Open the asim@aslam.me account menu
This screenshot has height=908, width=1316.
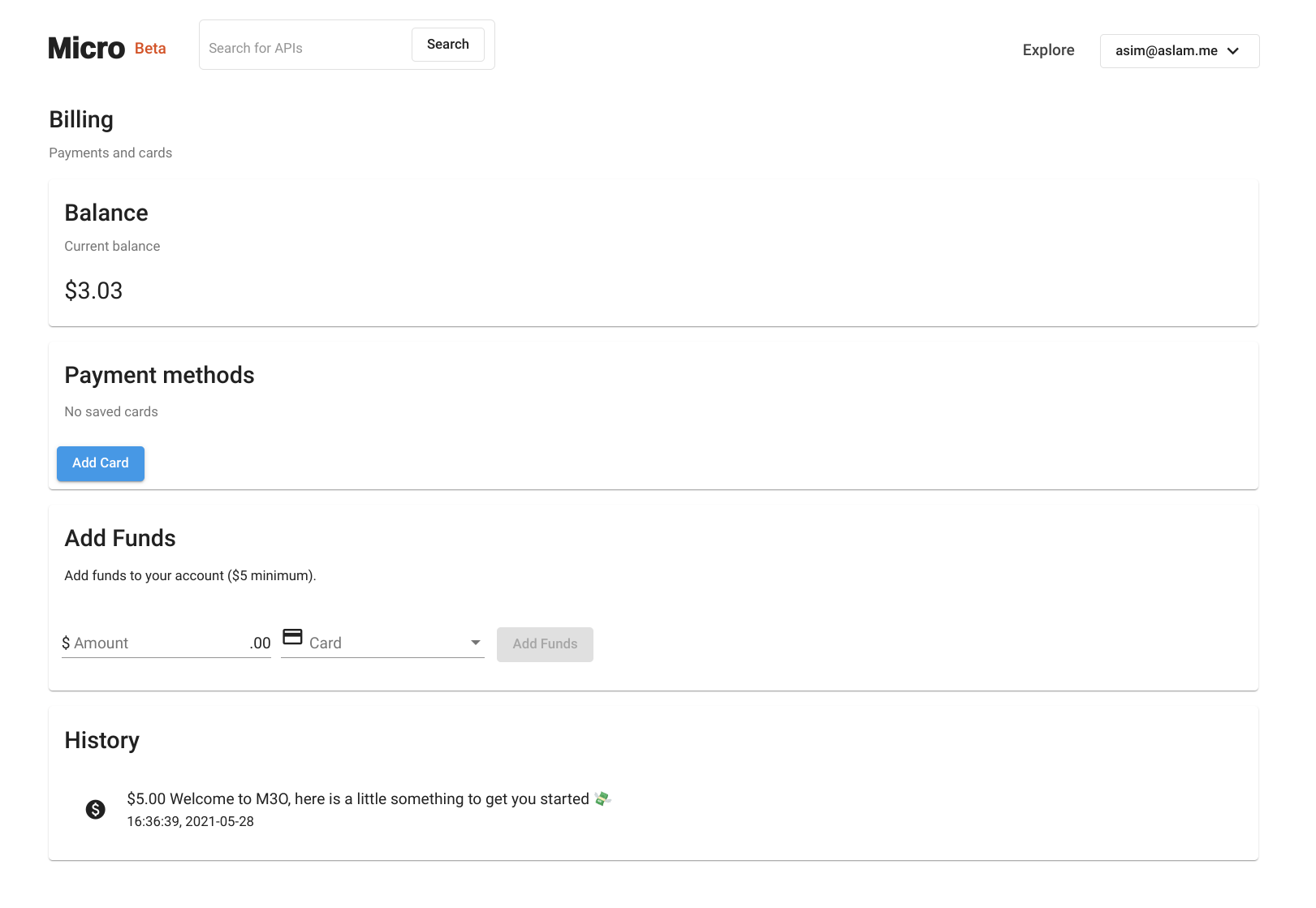(x=1179, y=51)
